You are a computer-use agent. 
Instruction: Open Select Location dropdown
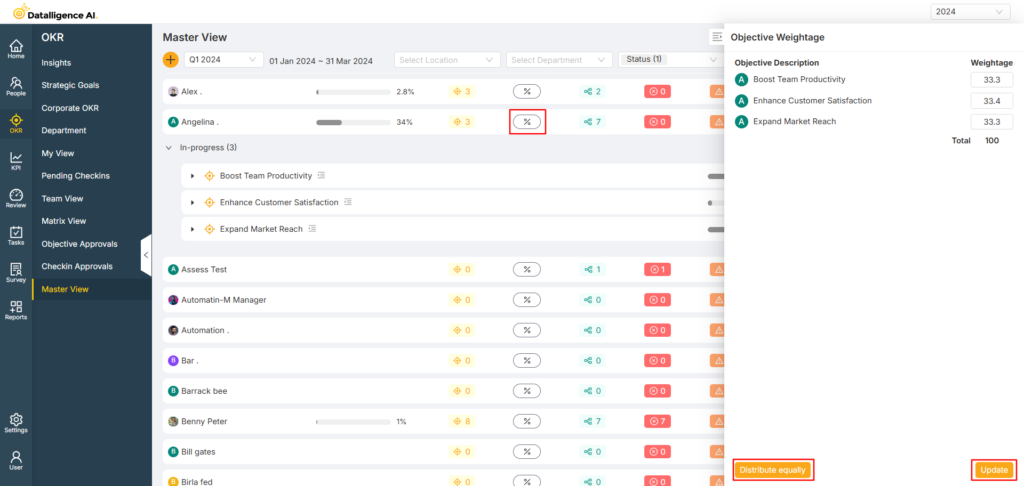click(447, 60)
